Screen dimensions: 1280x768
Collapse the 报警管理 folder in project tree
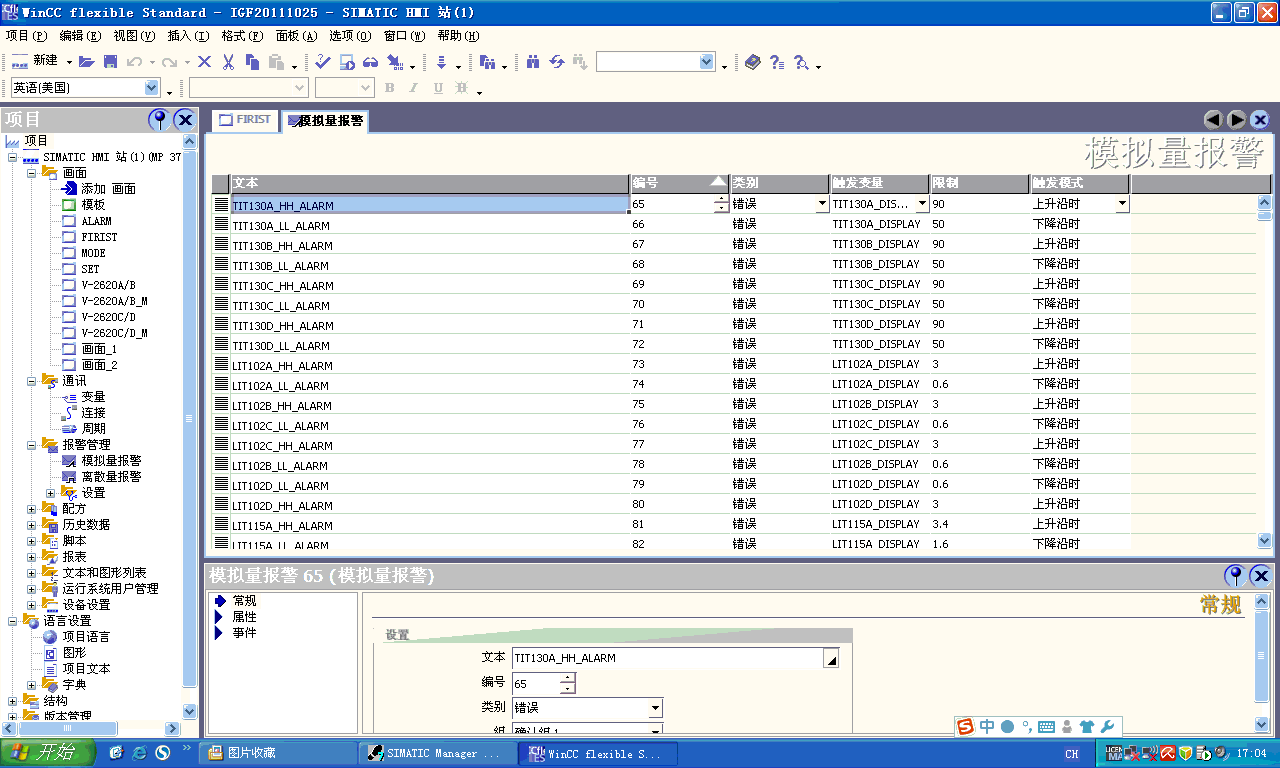pos(31,445)
